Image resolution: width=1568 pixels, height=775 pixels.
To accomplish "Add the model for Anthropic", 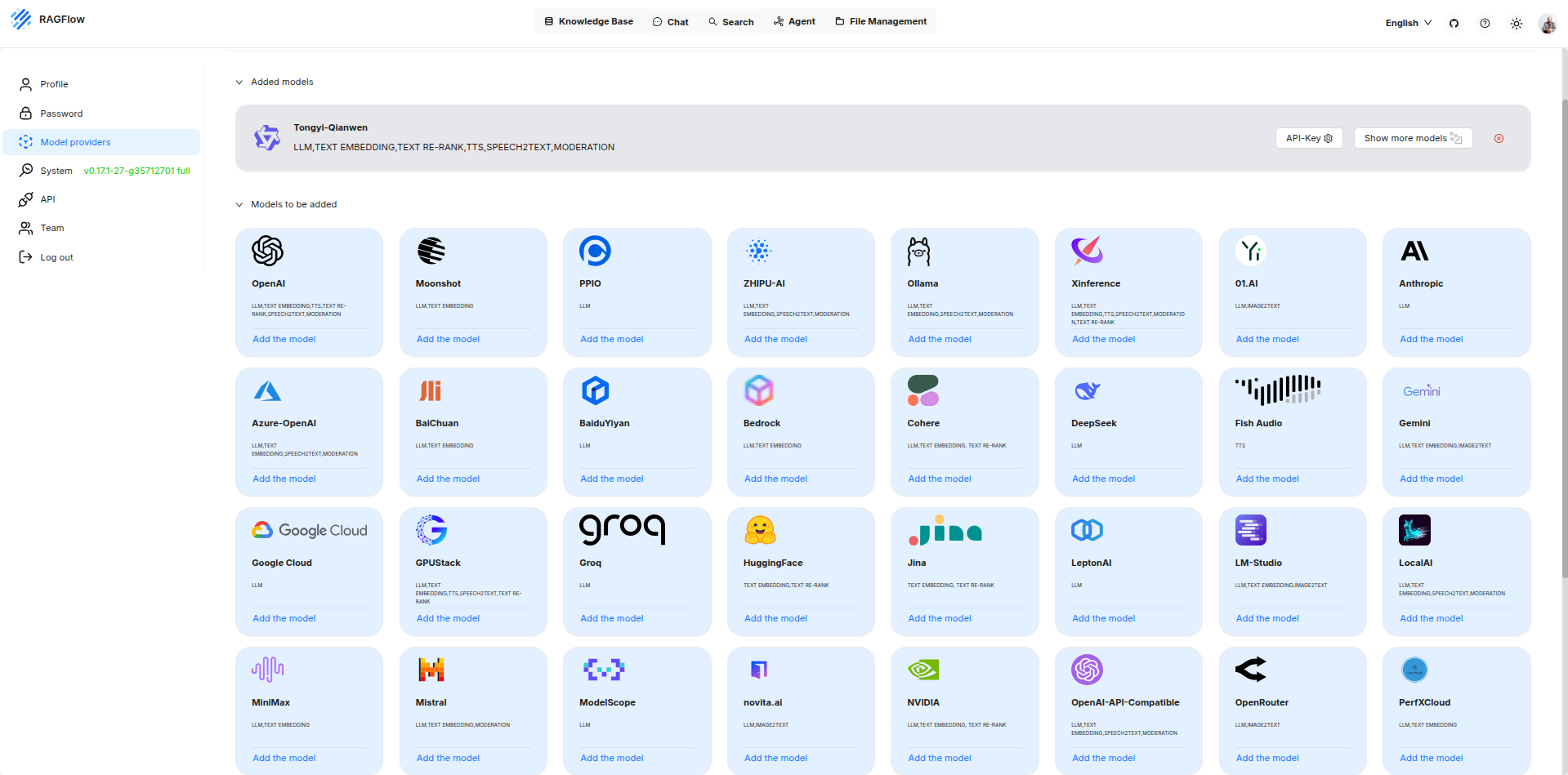I will pyautogui.click(x=1432, y=339).
